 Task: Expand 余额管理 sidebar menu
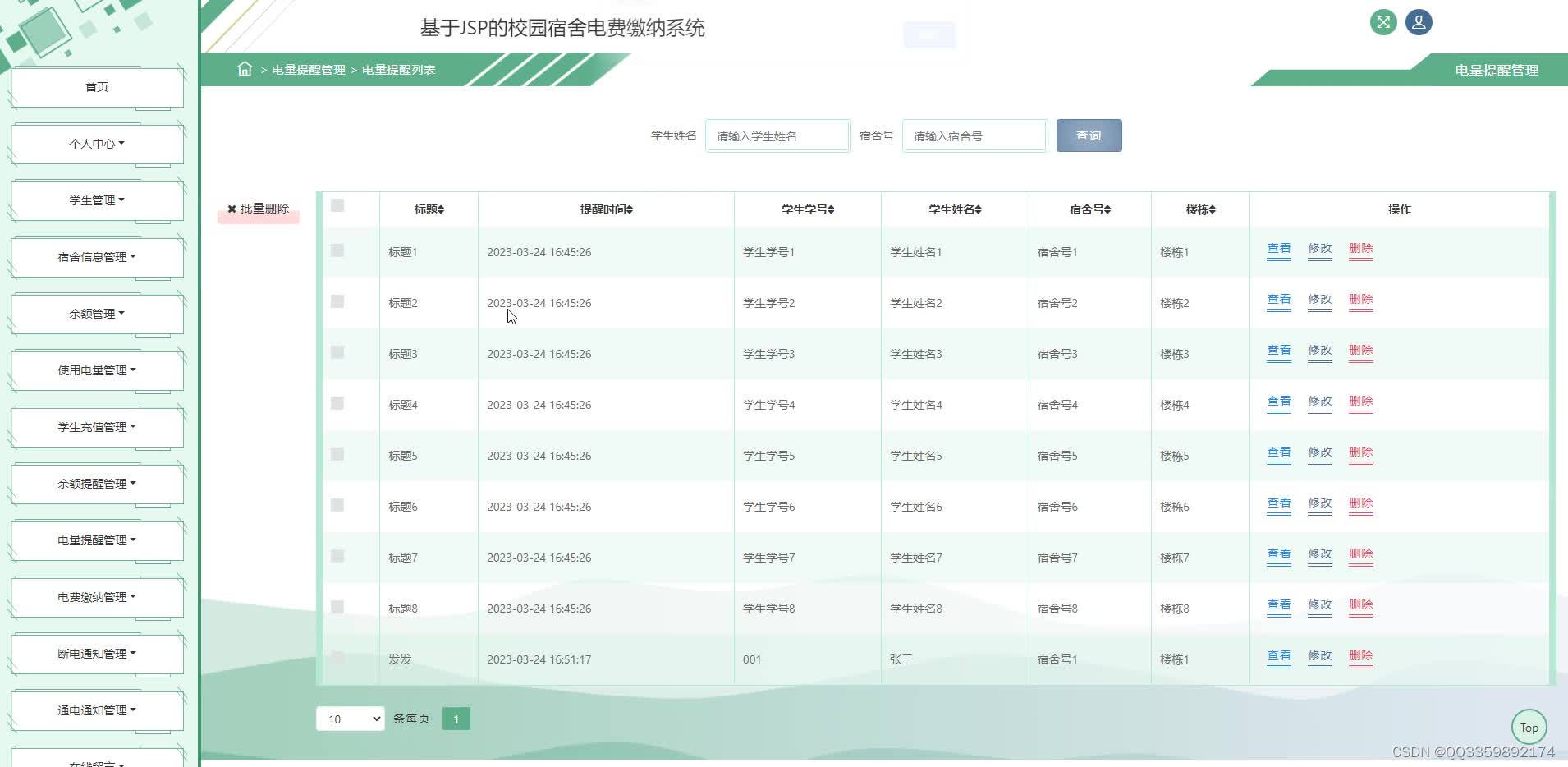click(97, 314)
